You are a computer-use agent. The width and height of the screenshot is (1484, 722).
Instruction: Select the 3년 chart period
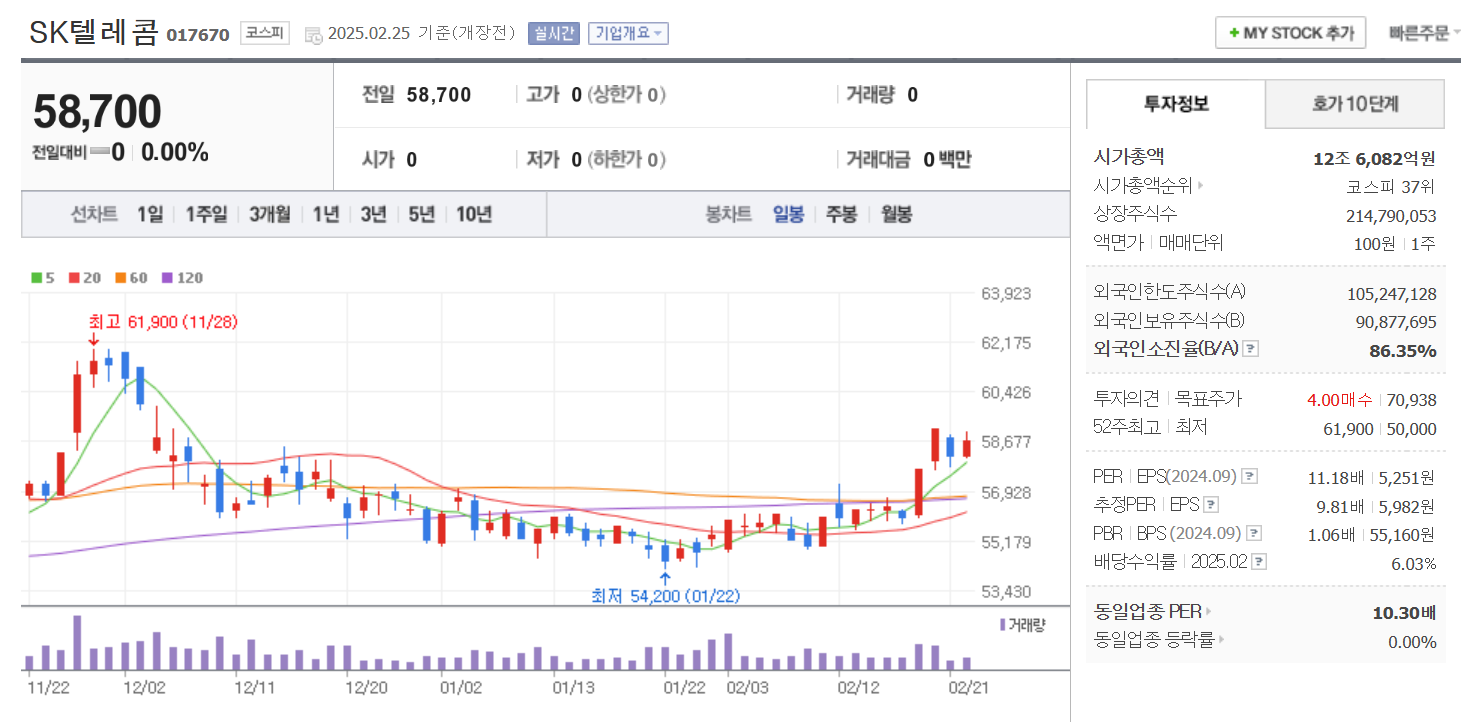[x=373, y=214]
